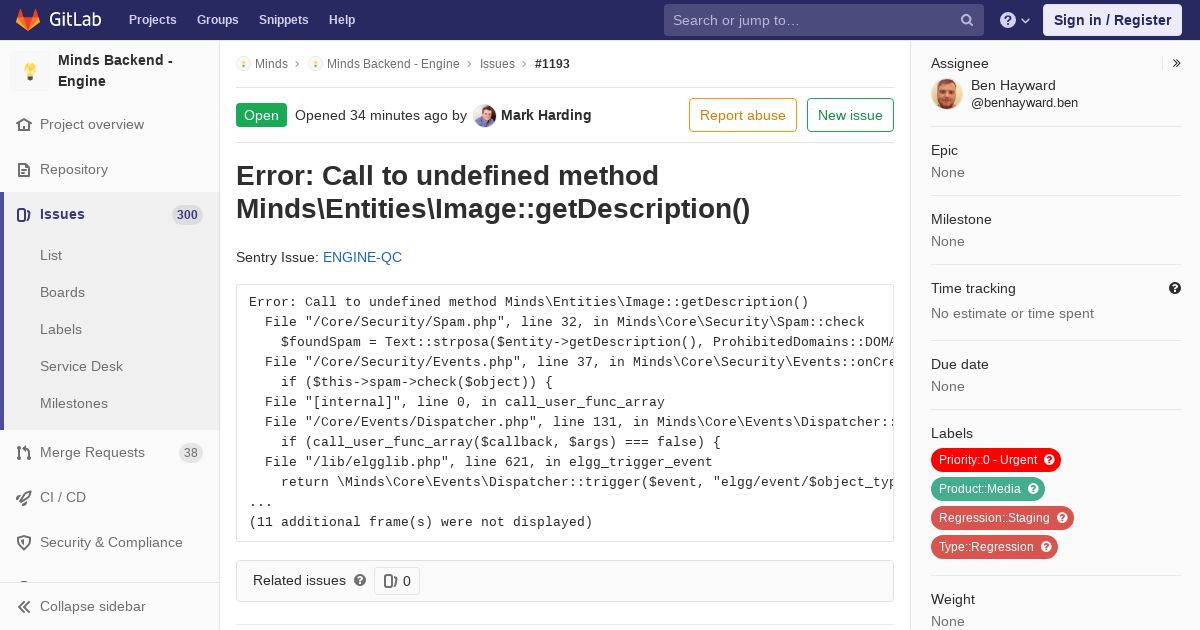Click the search magnifier icon
Viewport: 1200px width, 630px height.
pos(967,20)
